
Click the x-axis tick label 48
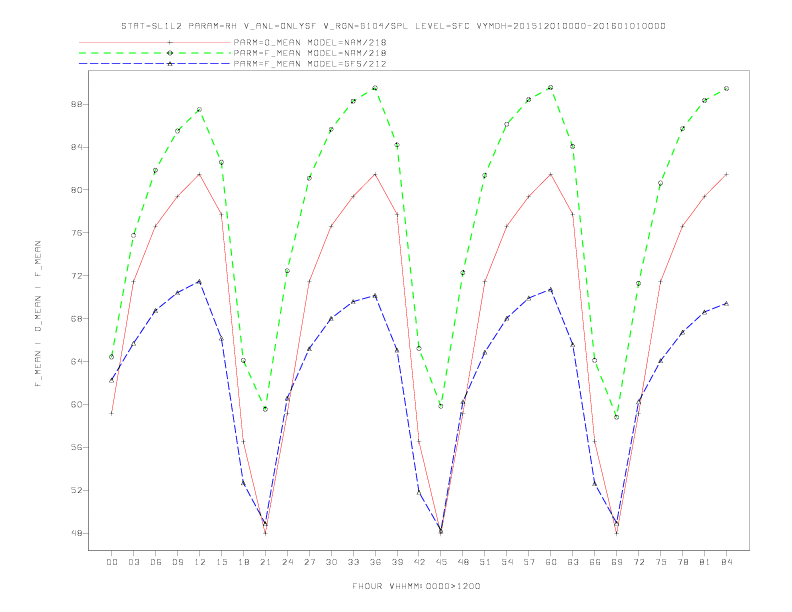pos(463,562)
